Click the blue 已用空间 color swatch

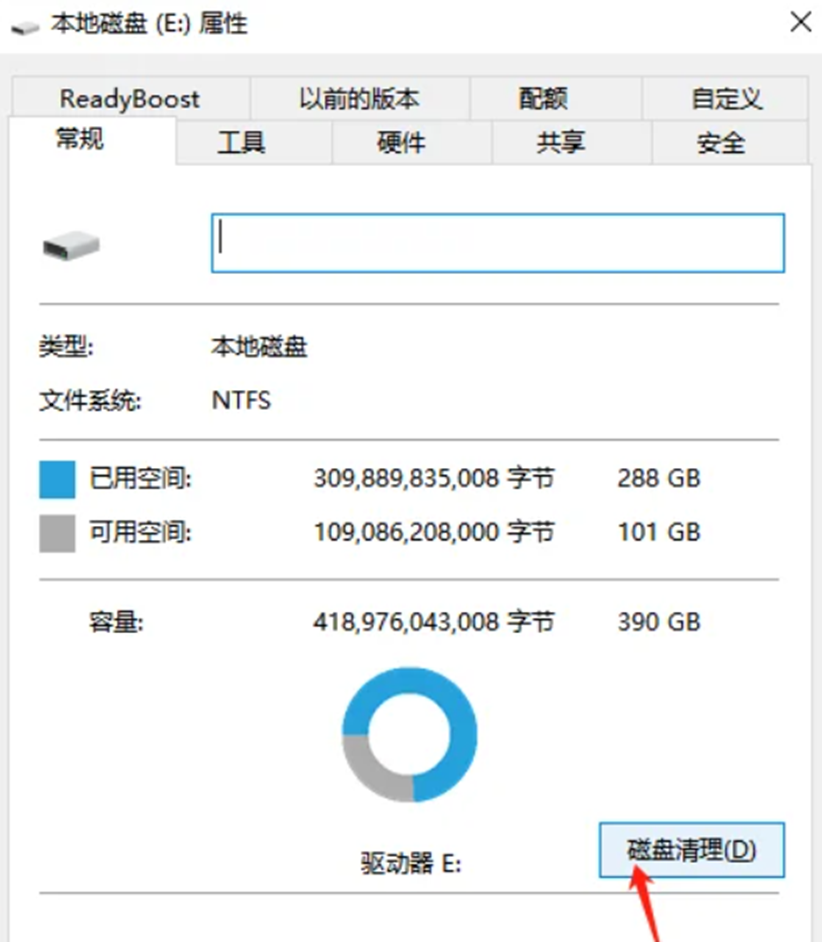tap(57, 479)
